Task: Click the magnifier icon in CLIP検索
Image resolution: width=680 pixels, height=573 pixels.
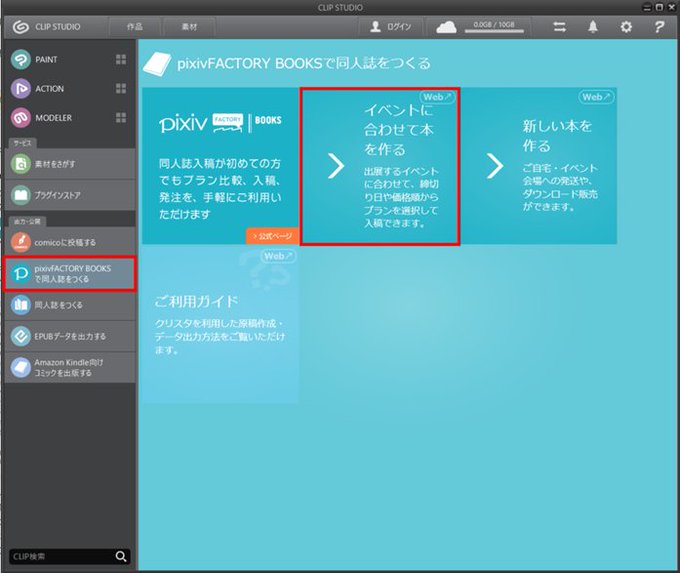Action: point(121,556)
